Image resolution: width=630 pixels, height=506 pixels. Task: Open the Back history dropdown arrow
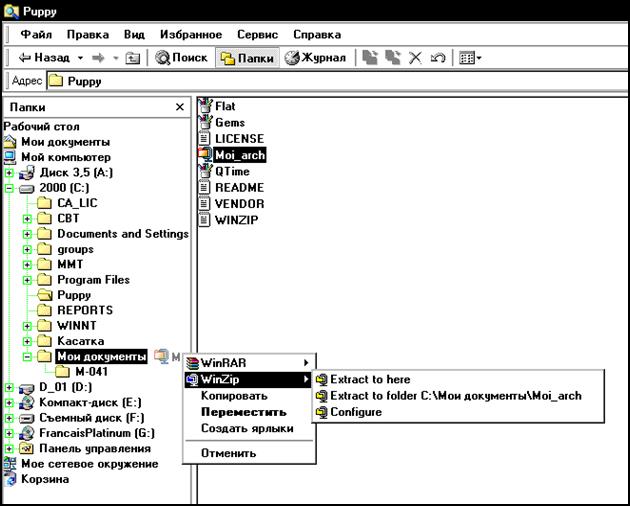click(x=80, y=58)
